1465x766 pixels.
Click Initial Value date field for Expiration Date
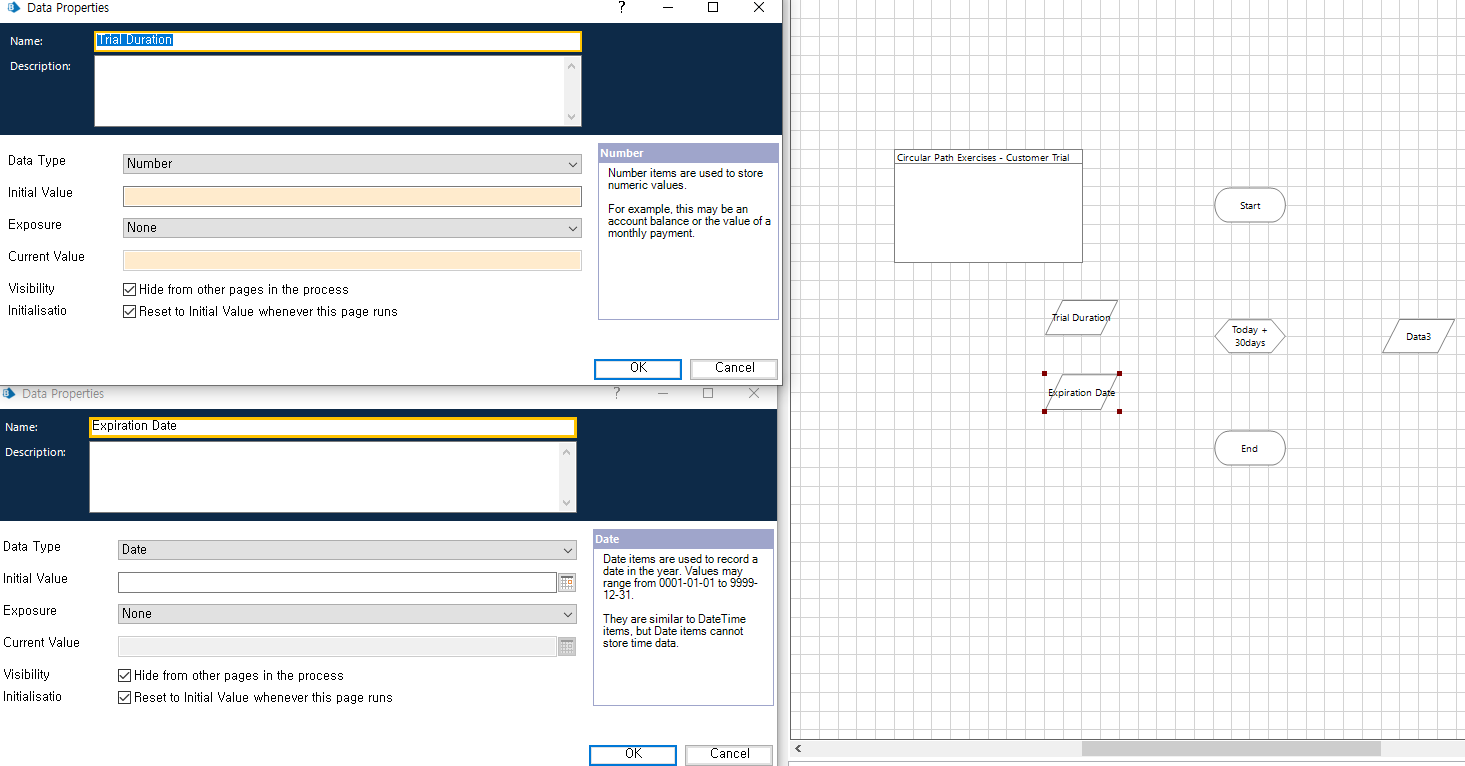(337, 582)
